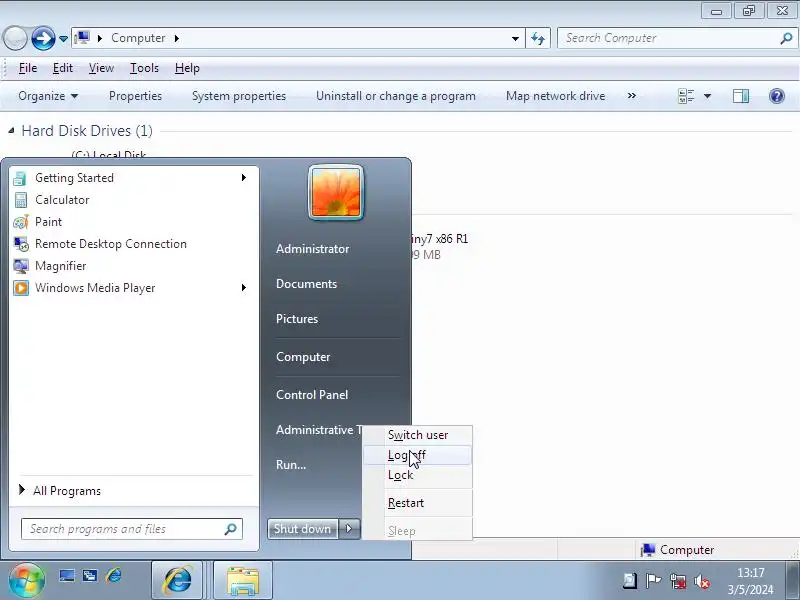800x600 pixels.
Task: Click the Search Computer field
Action: [678, 38]
